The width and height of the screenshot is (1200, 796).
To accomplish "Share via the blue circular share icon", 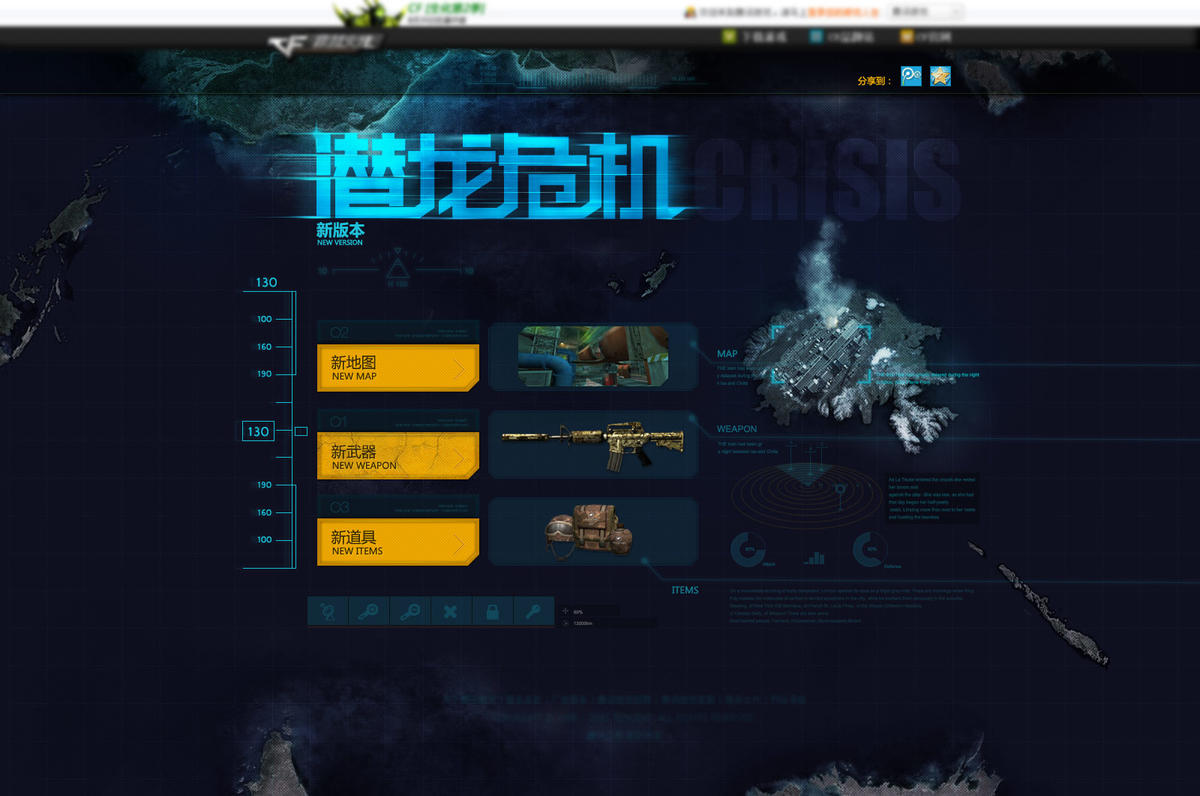I will click(x=911, y=76).
